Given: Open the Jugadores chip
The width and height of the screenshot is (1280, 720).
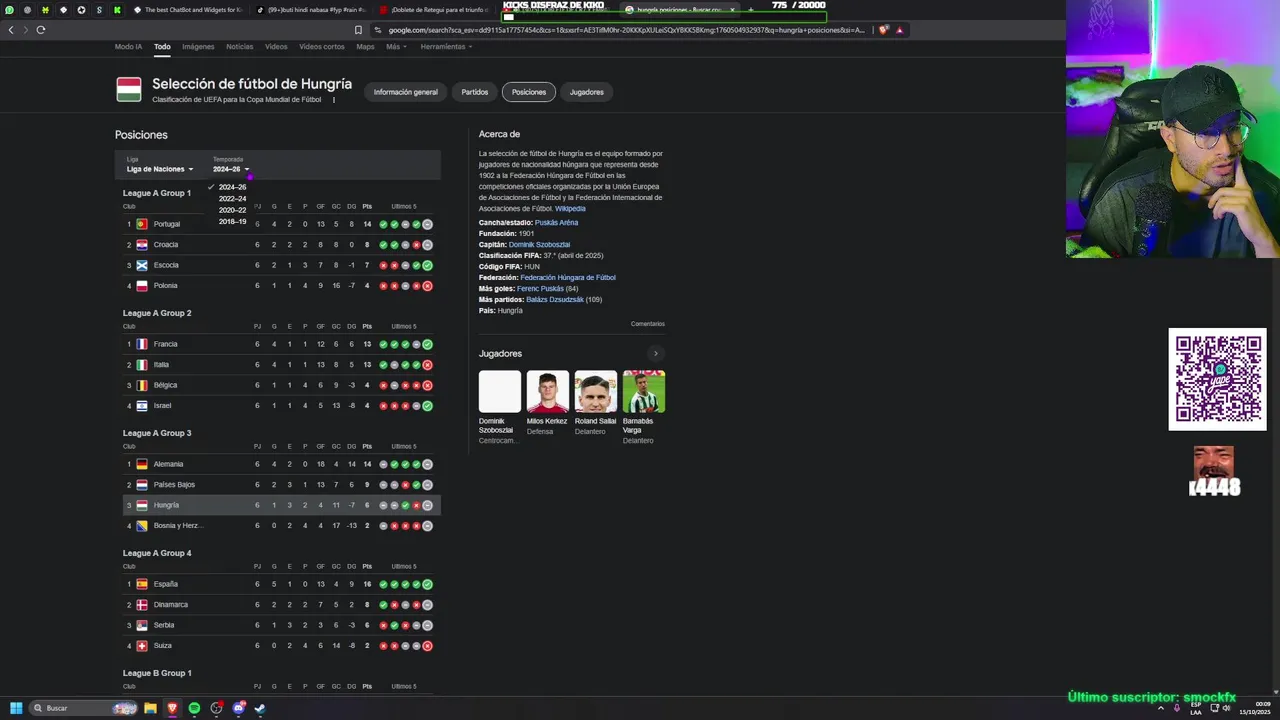Looking at the screenshot, I should point(587,92).
